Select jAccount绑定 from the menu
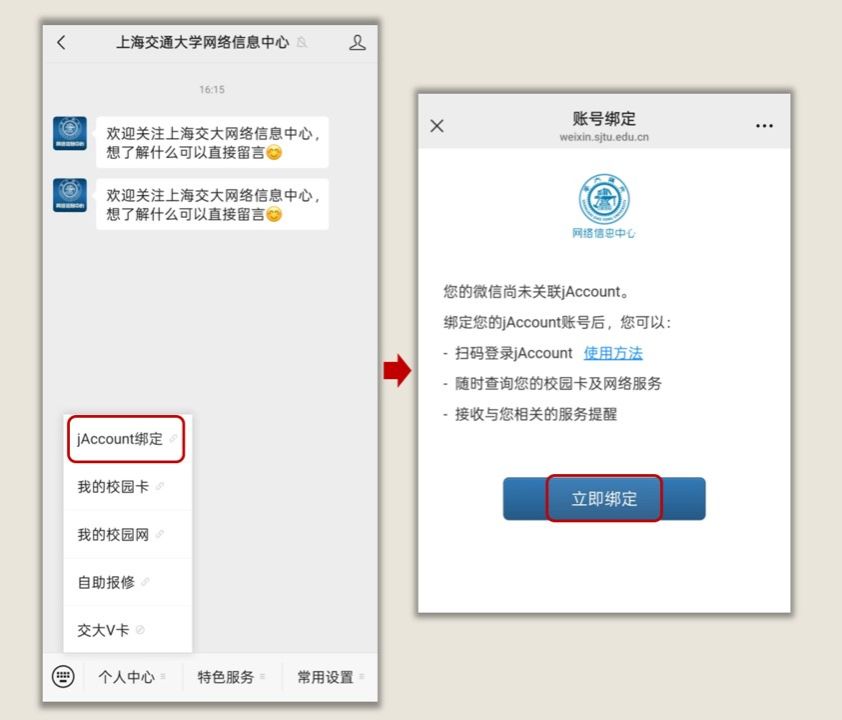The width and height of the screenshot is (842, 720). coord(126,439)
